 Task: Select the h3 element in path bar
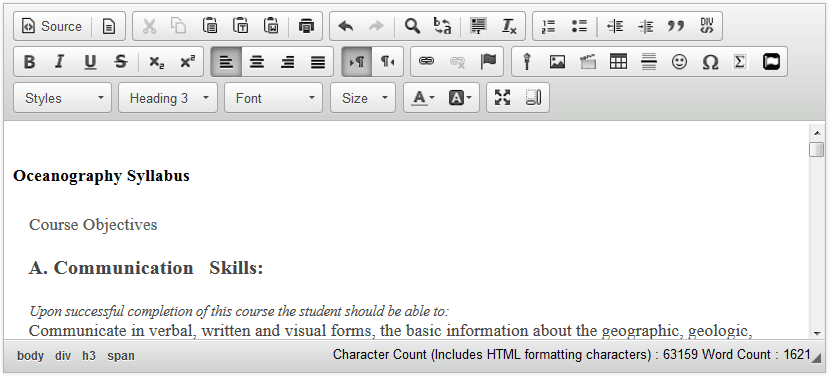pos(89,356)
